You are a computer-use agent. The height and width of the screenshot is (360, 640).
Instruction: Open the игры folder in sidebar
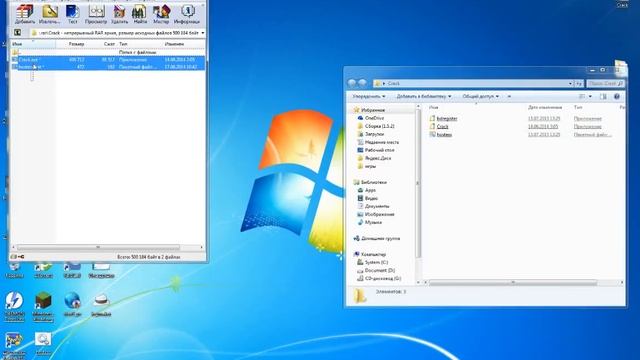pos(367,166)
